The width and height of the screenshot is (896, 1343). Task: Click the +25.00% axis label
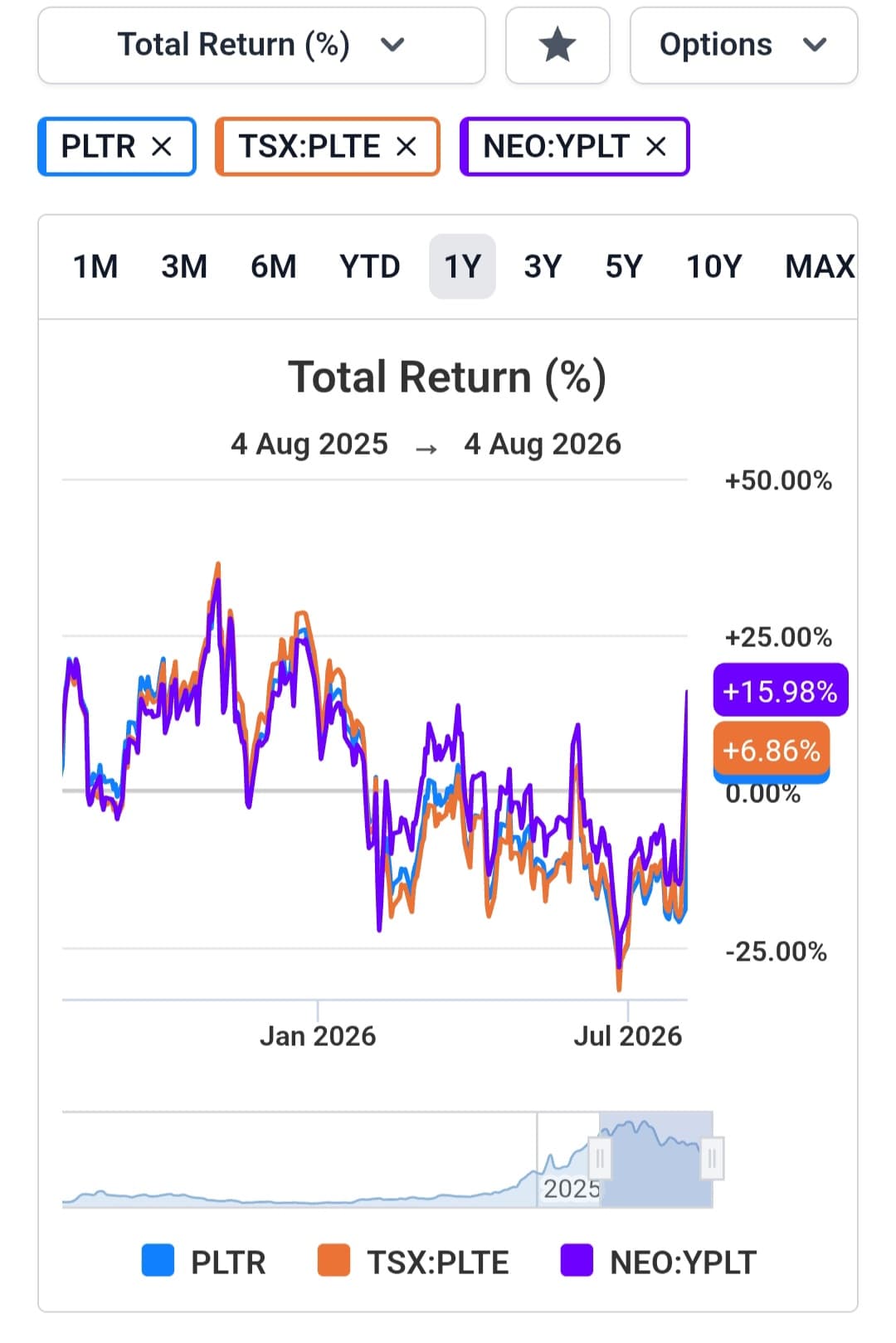(778, 637)
